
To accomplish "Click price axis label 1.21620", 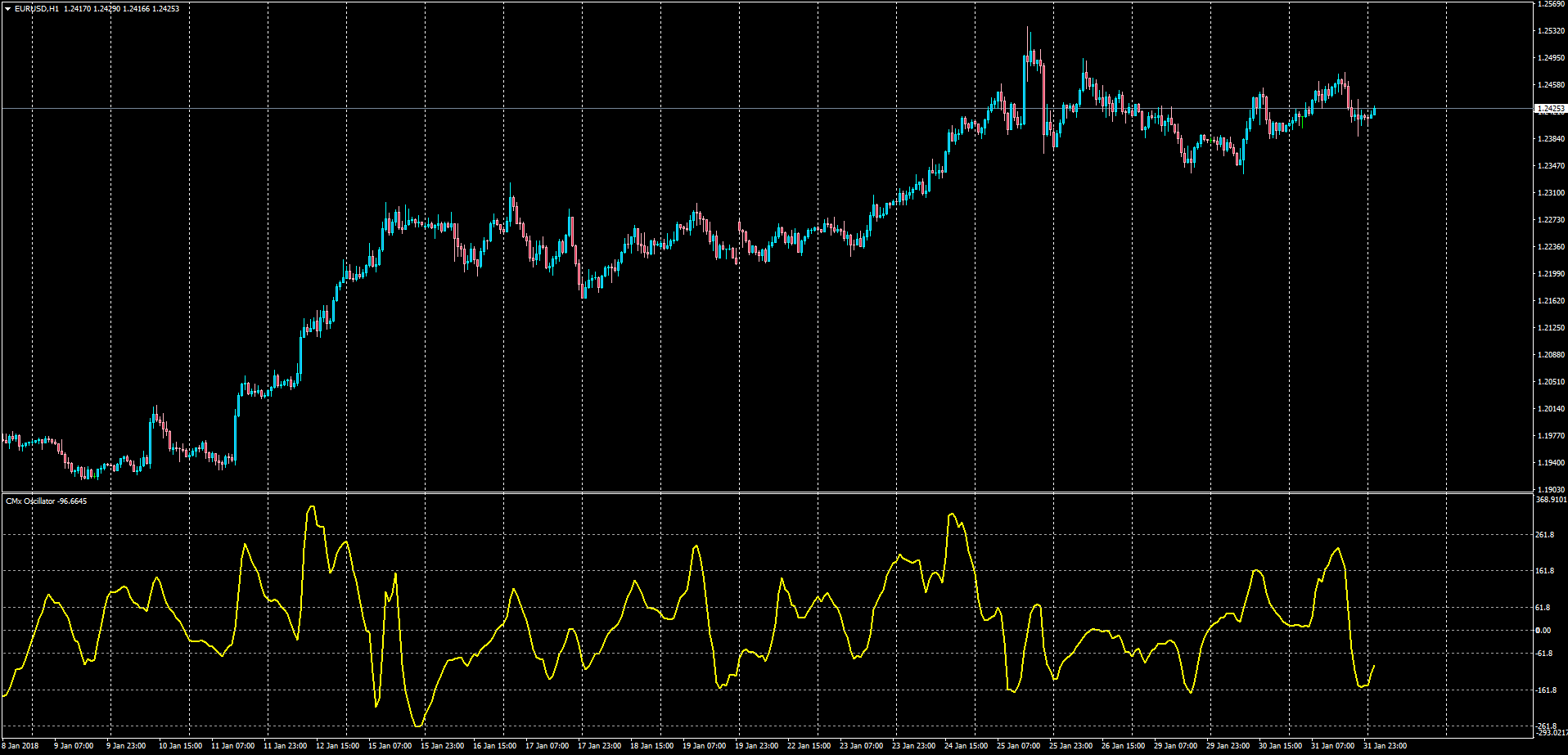I will coord(1551,301).
